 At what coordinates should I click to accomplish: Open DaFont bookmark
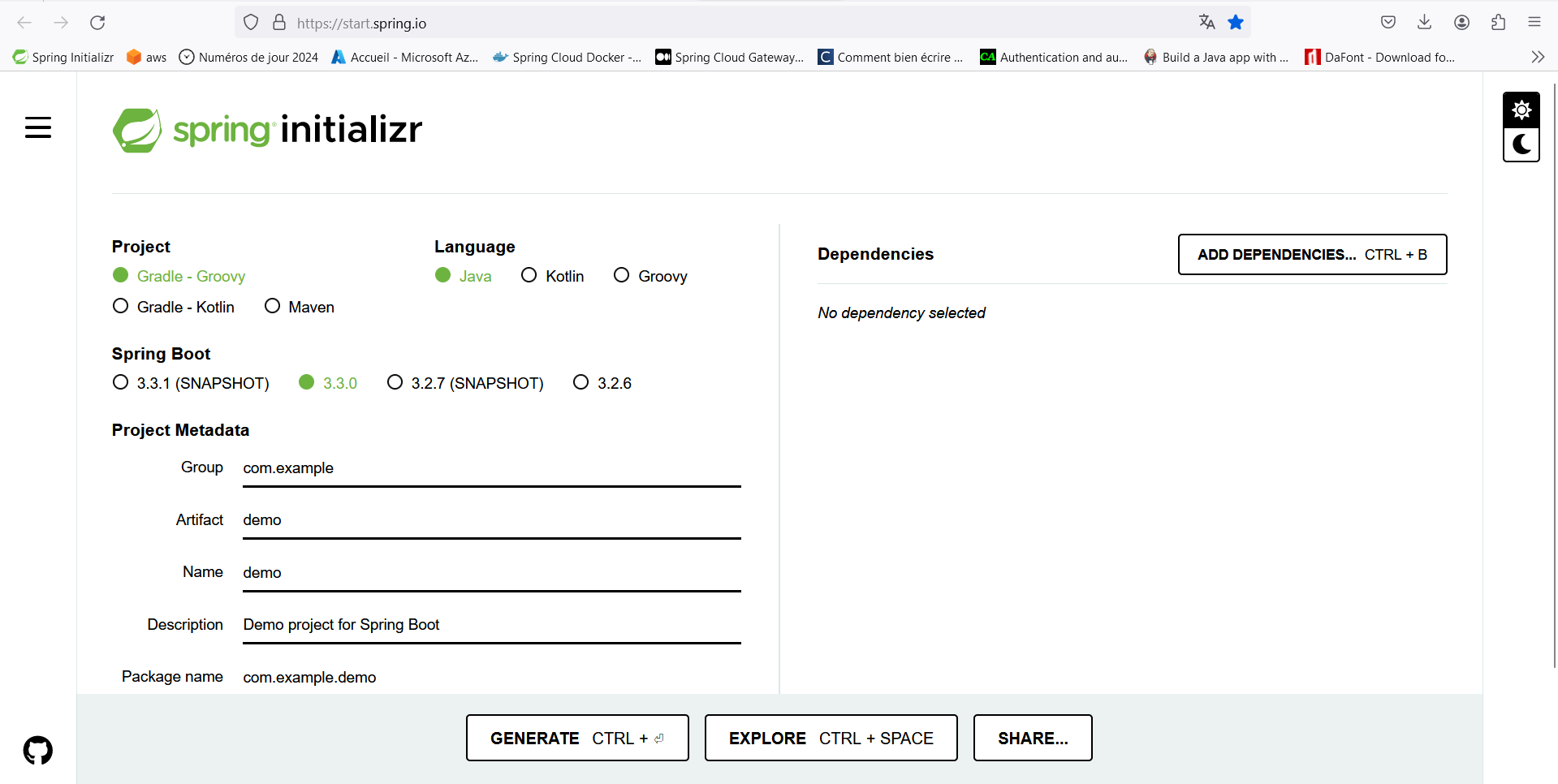(1379, 57)
